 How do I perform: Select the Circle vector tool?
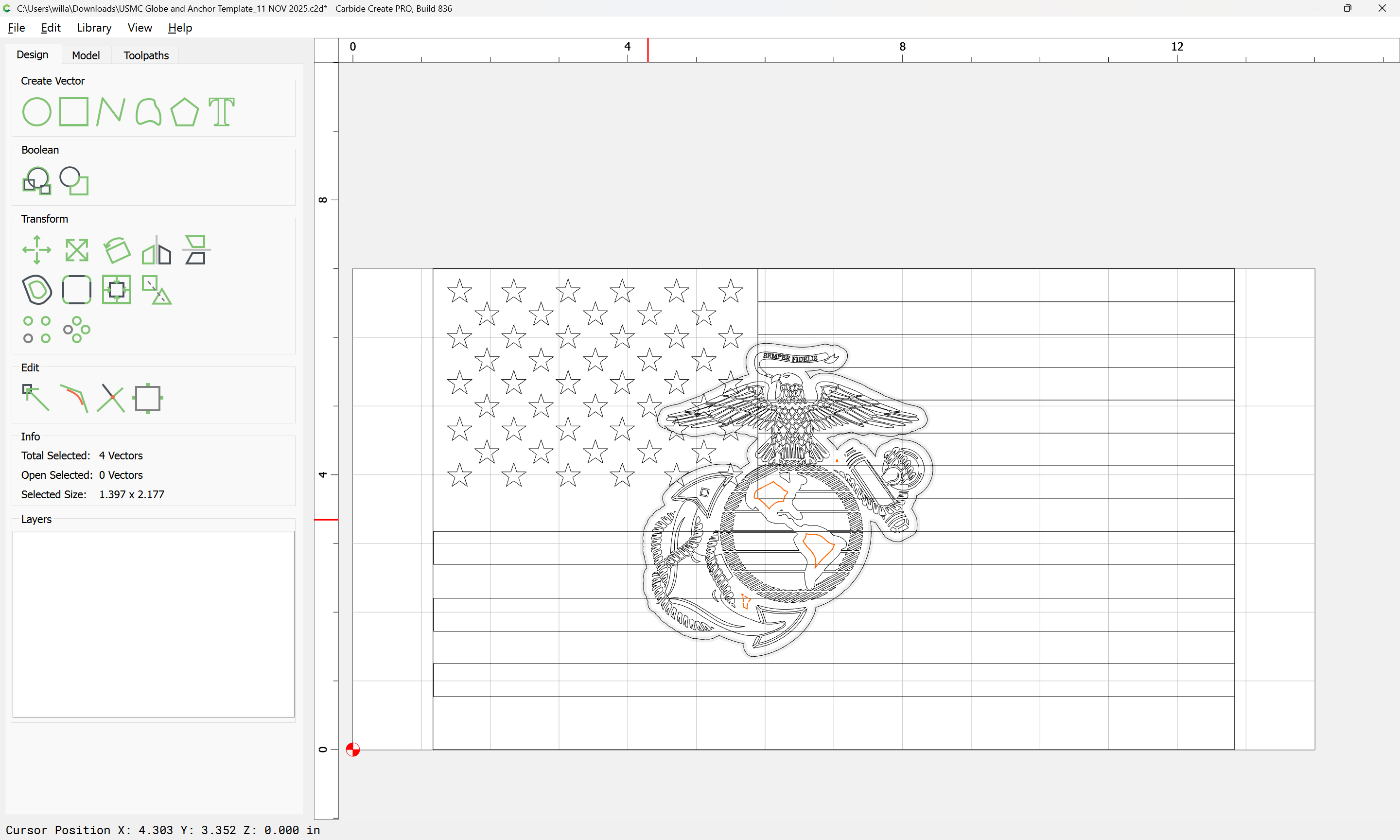37,111
